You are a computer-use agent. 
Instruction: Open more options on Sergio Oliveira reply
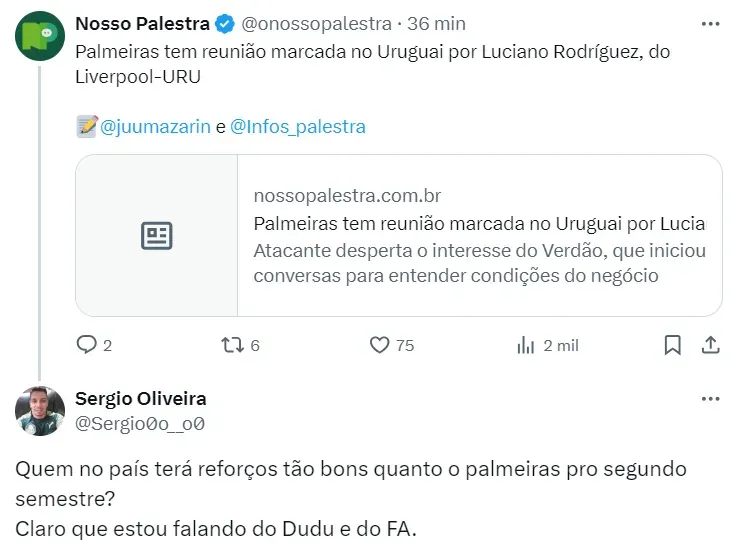point(710,399)
